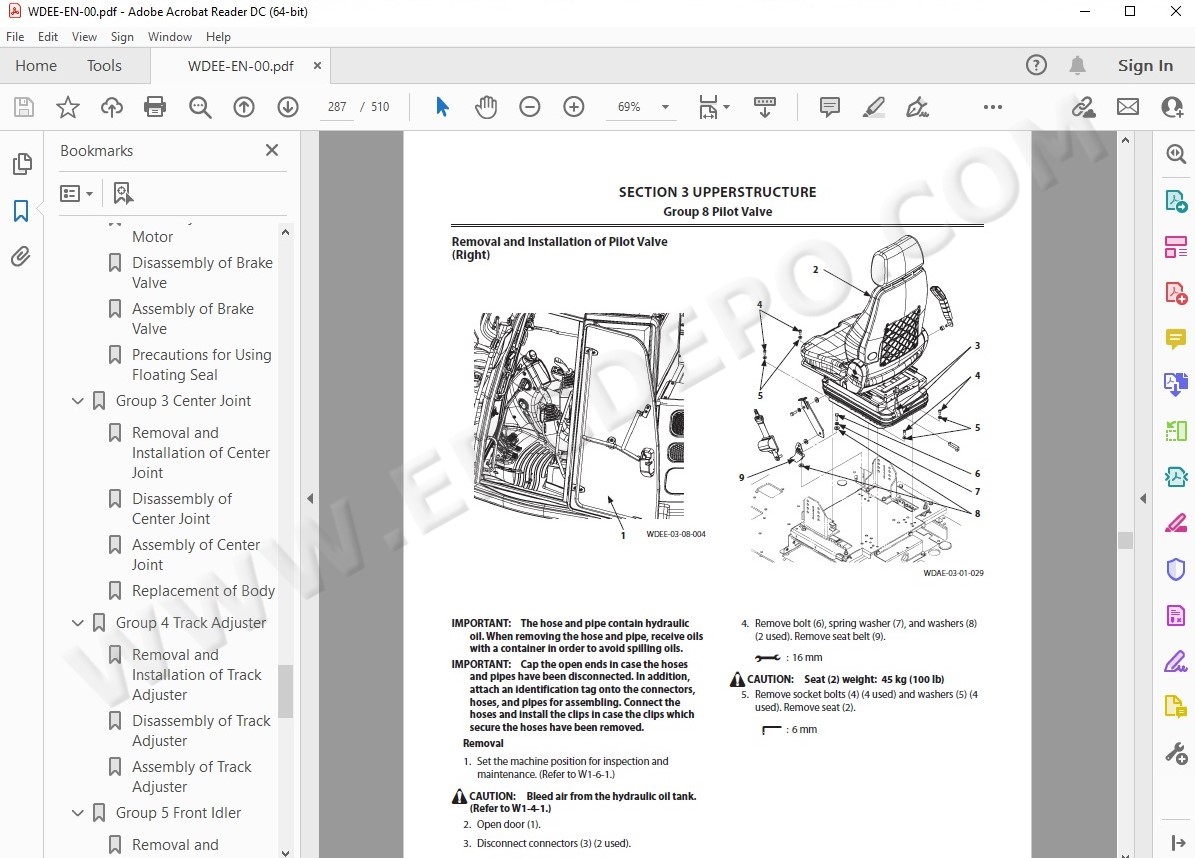Zoom in with the plus circle button
The image size is (1195, 858).
pos(574,107)
